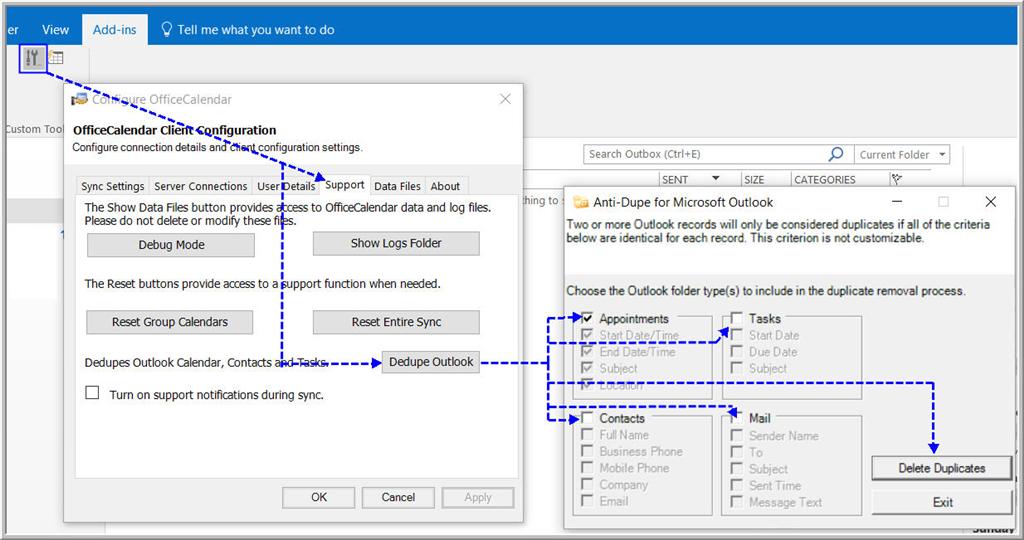This screenshot has width=1024, height=540.
Task: Open the Data Files tab
Action: (x=397, y=186)
